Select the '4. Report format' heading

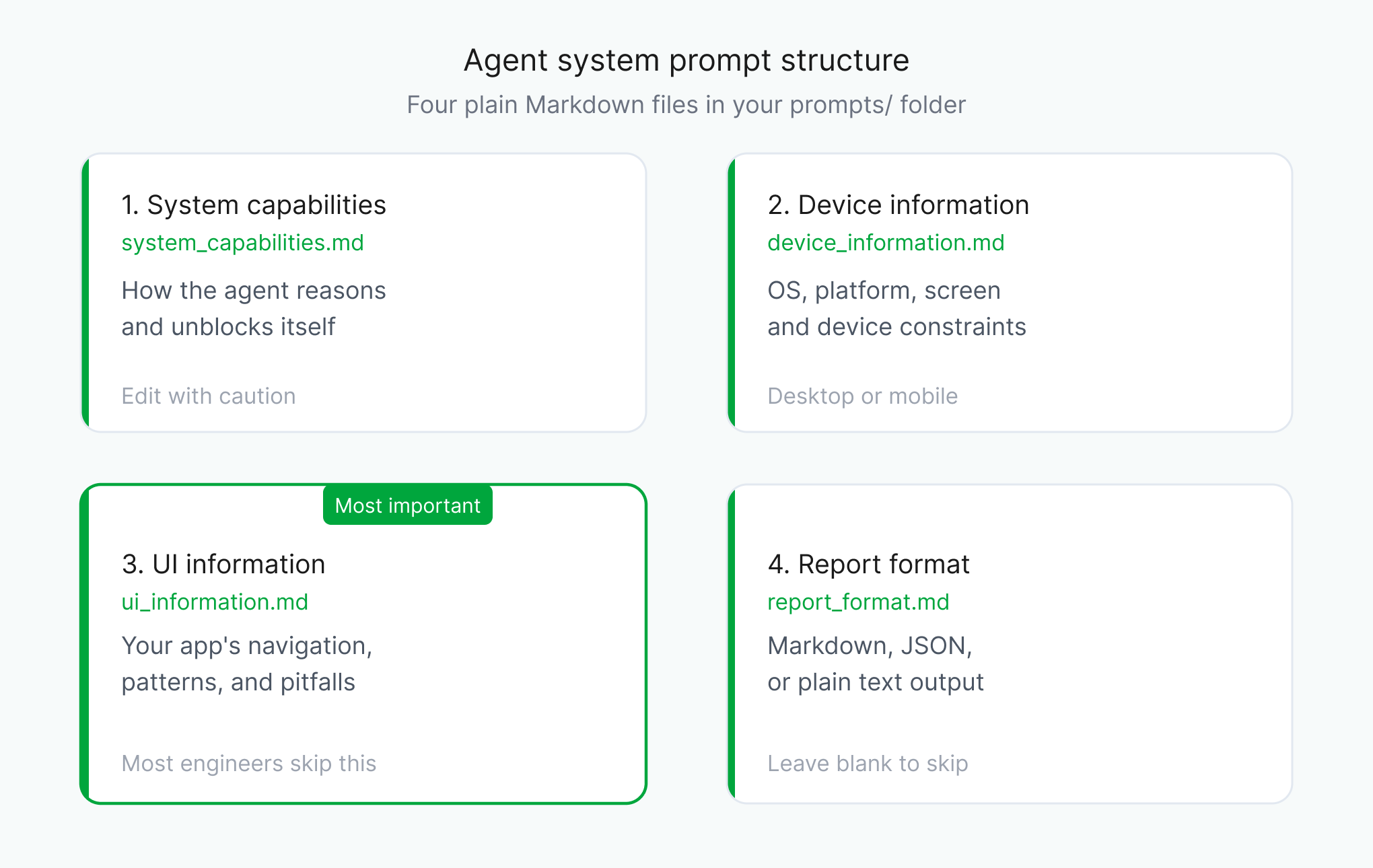869,565
